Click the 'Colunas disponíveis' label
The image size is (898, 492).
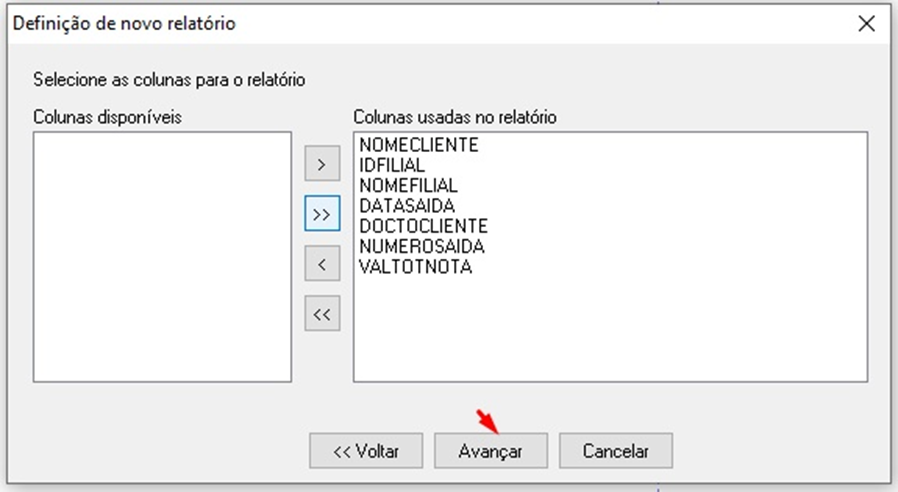[108, 117]
